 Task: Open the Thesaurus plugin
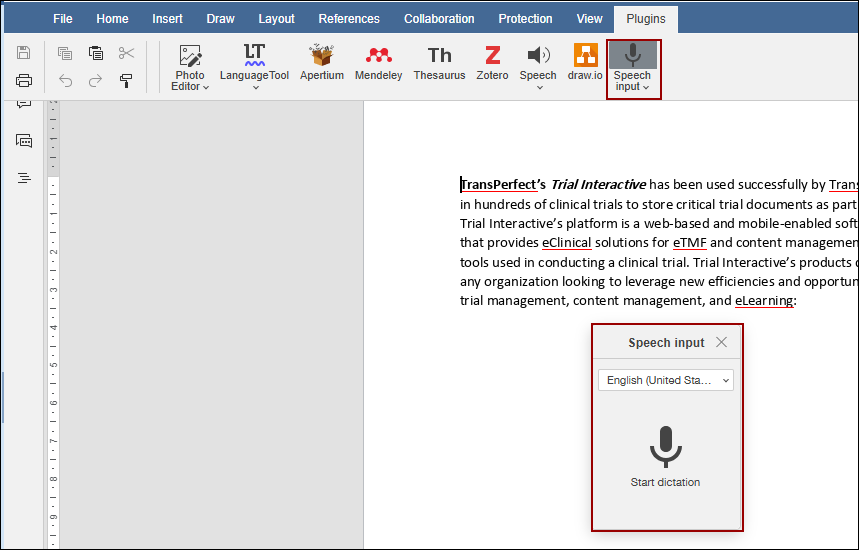point(439,62)
